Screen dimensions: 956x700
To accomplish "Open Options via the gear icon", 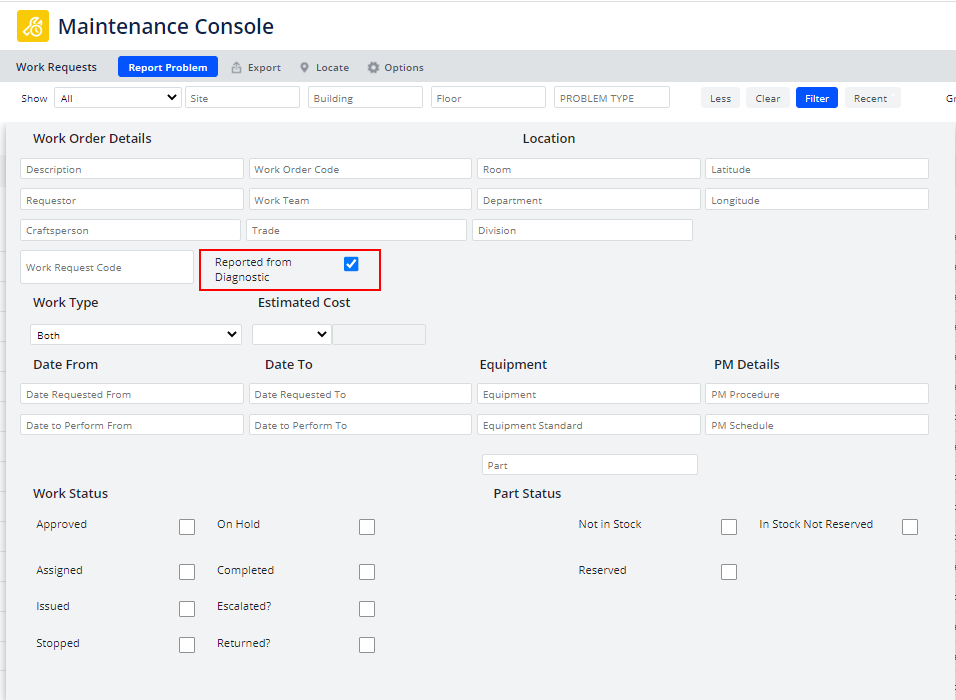I will pyautogui.click(x=373, y=68).
